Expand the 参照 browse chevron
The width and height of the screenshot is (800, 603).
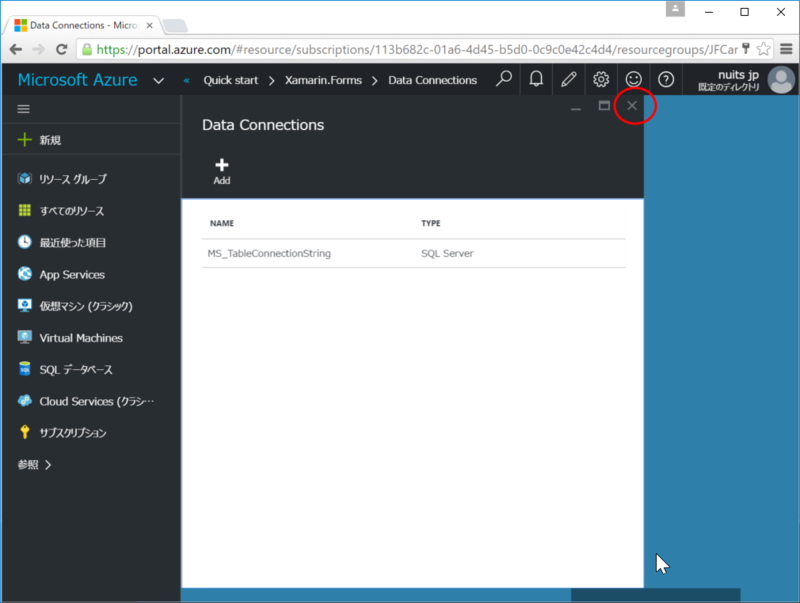pyautogui.click(x=48, y=464)
